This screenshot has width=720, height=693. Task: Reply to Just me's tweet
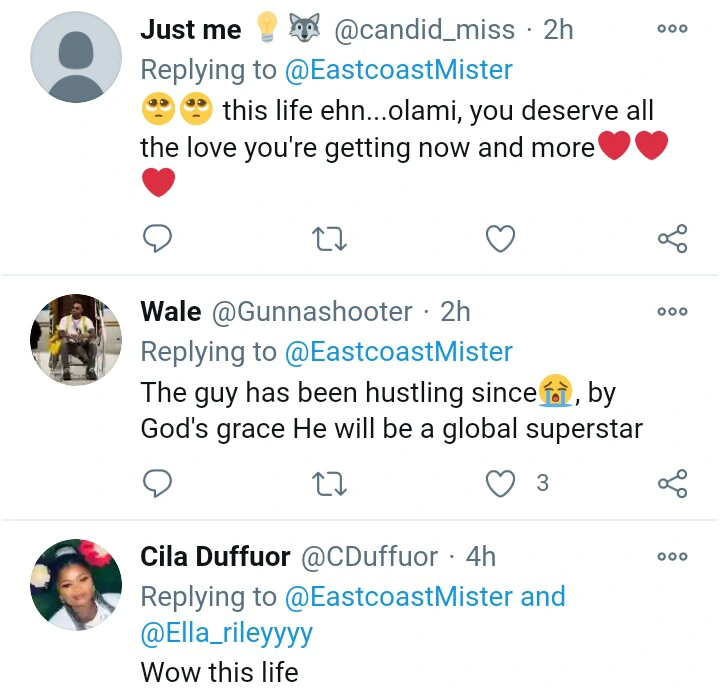point(157,238)
